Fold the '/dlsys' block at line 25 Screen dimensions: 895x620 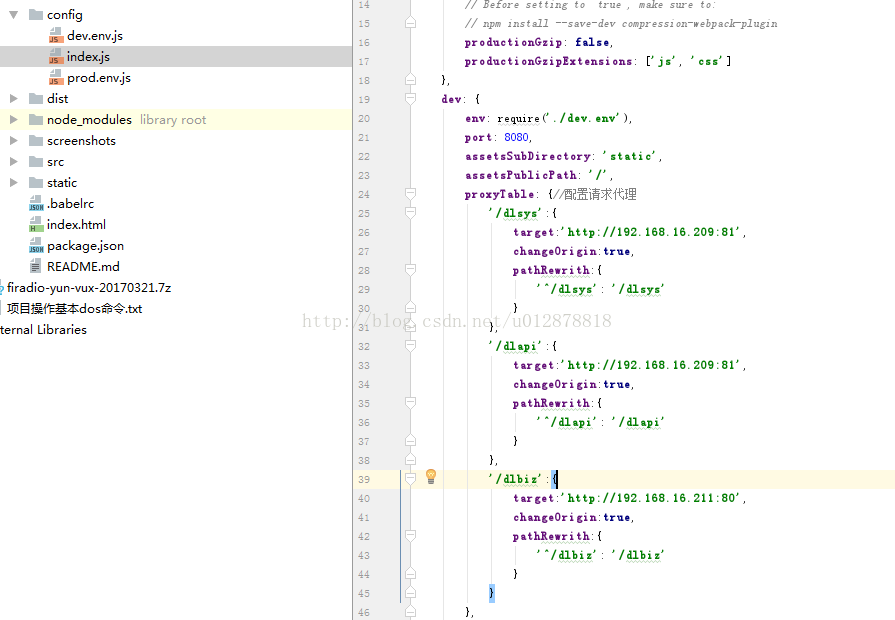pos(410,213)
